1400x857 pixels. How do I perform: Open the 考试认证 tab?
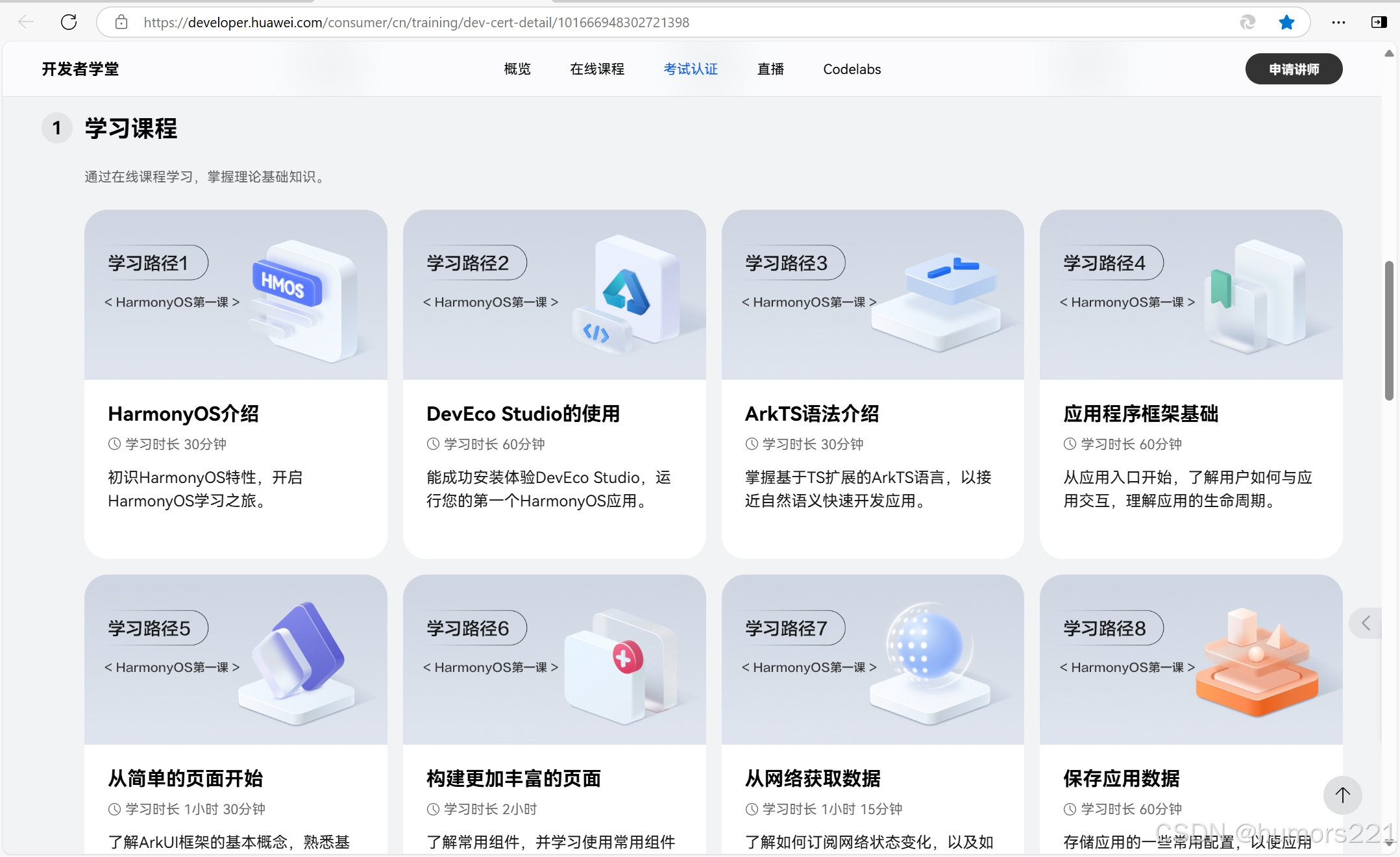[691, 69]
